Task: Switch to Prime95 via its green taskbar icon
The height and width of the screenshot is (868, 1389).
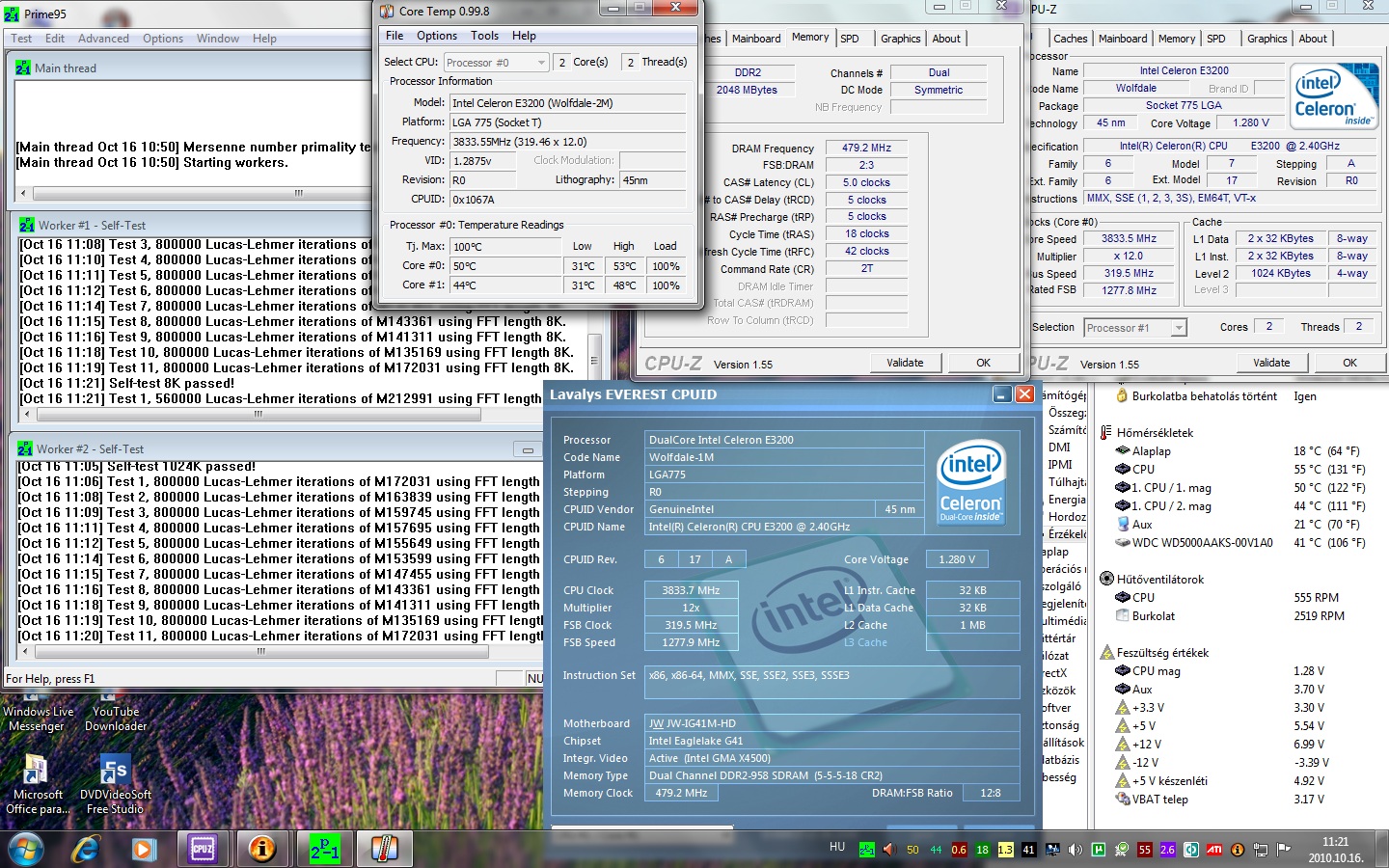Action: [324, 849]
